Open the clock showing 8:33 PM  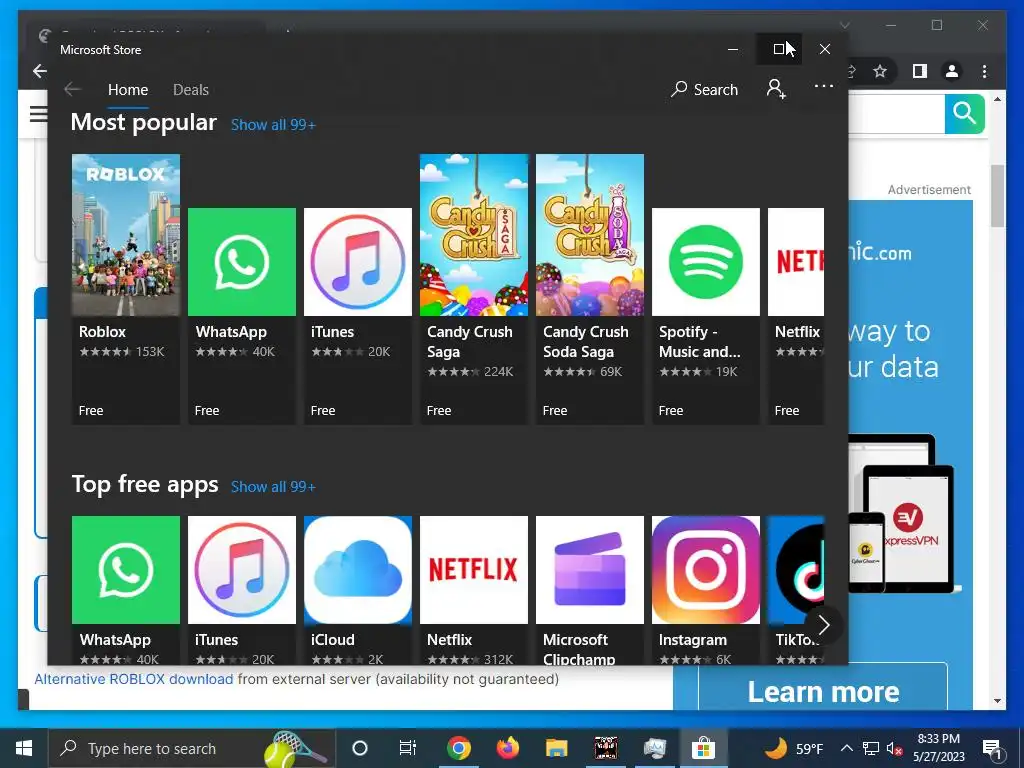coord(938,748)
